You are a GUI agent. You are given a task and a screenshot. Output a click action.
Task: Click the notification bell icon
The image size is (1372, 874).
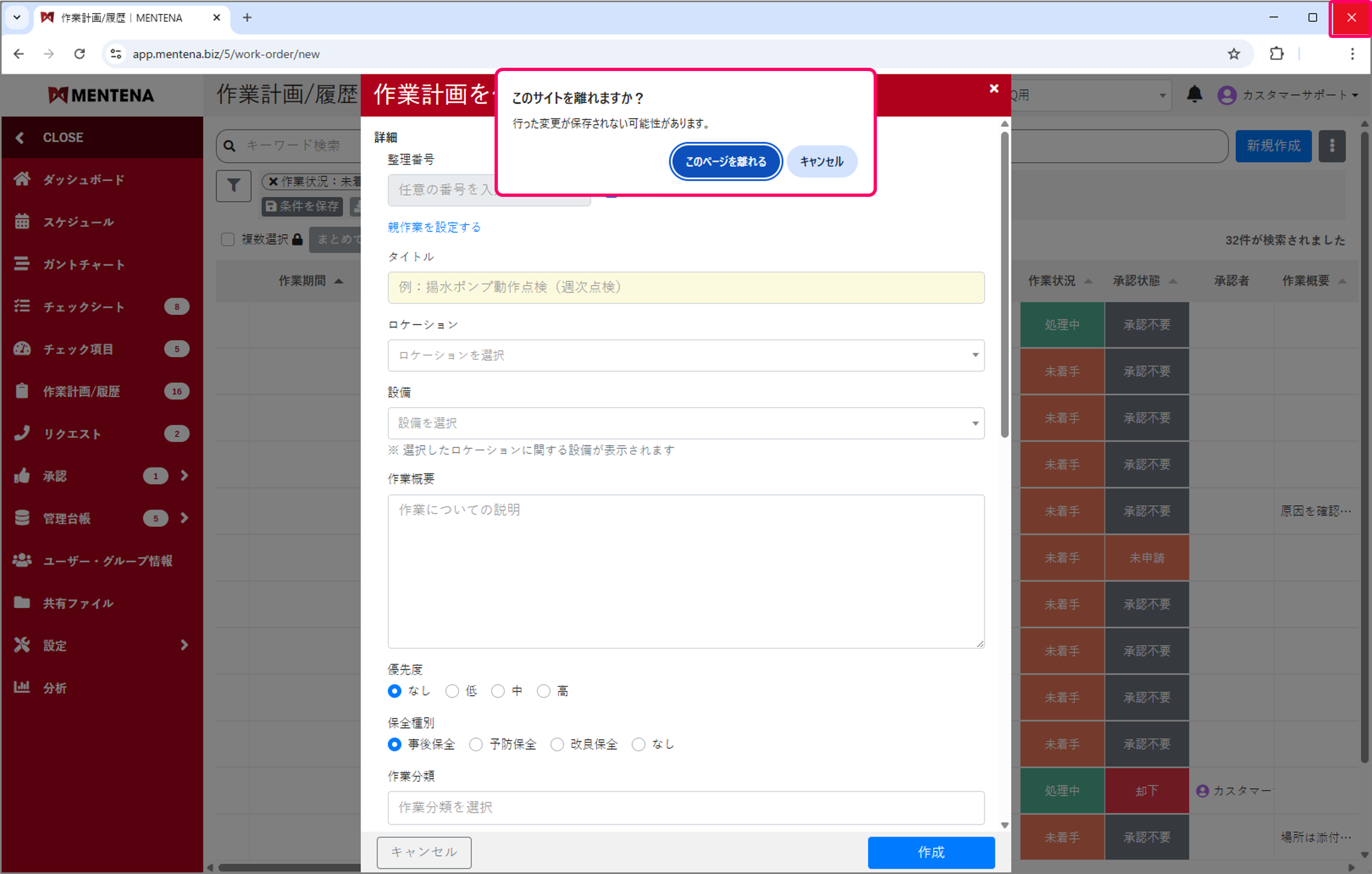pos(1194,94)
